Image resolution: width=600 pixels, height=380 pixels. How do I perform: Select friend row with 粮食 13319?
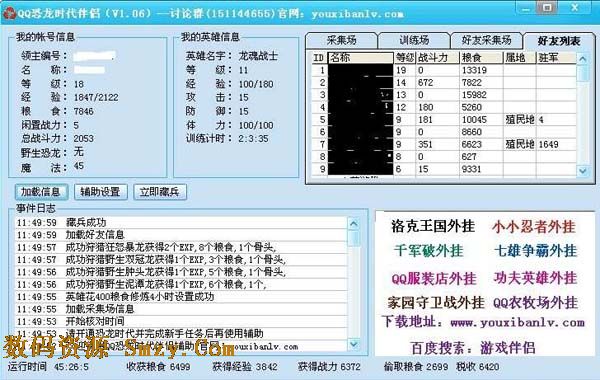[x=444, y=70]
